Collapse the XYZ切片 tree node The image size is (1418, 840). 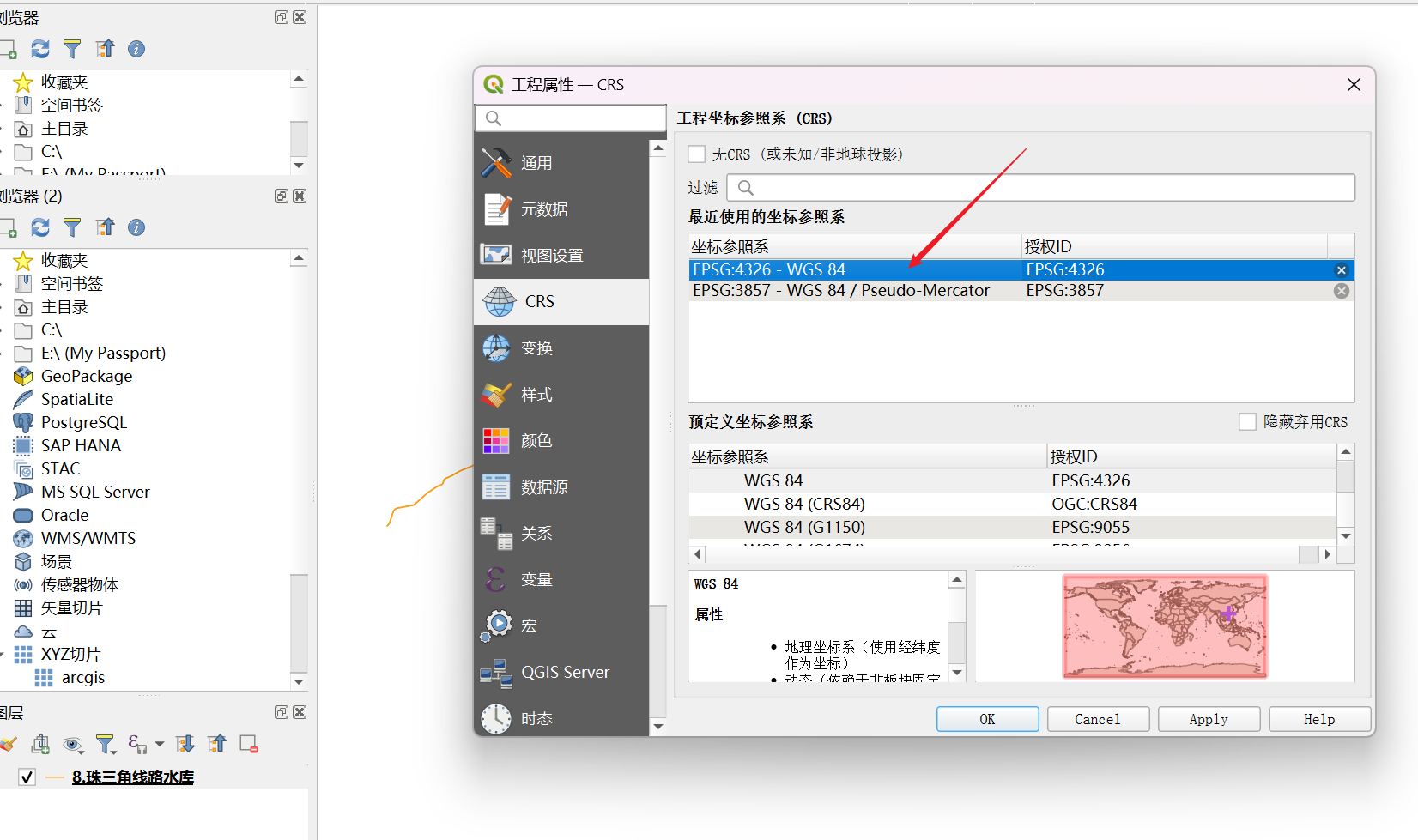tap(3, 655)
